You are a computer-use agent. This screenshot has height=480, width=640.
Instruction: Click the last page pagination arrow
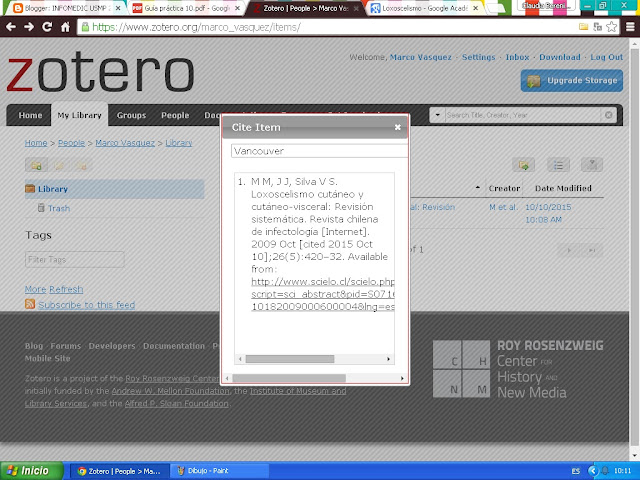[592, 250]
